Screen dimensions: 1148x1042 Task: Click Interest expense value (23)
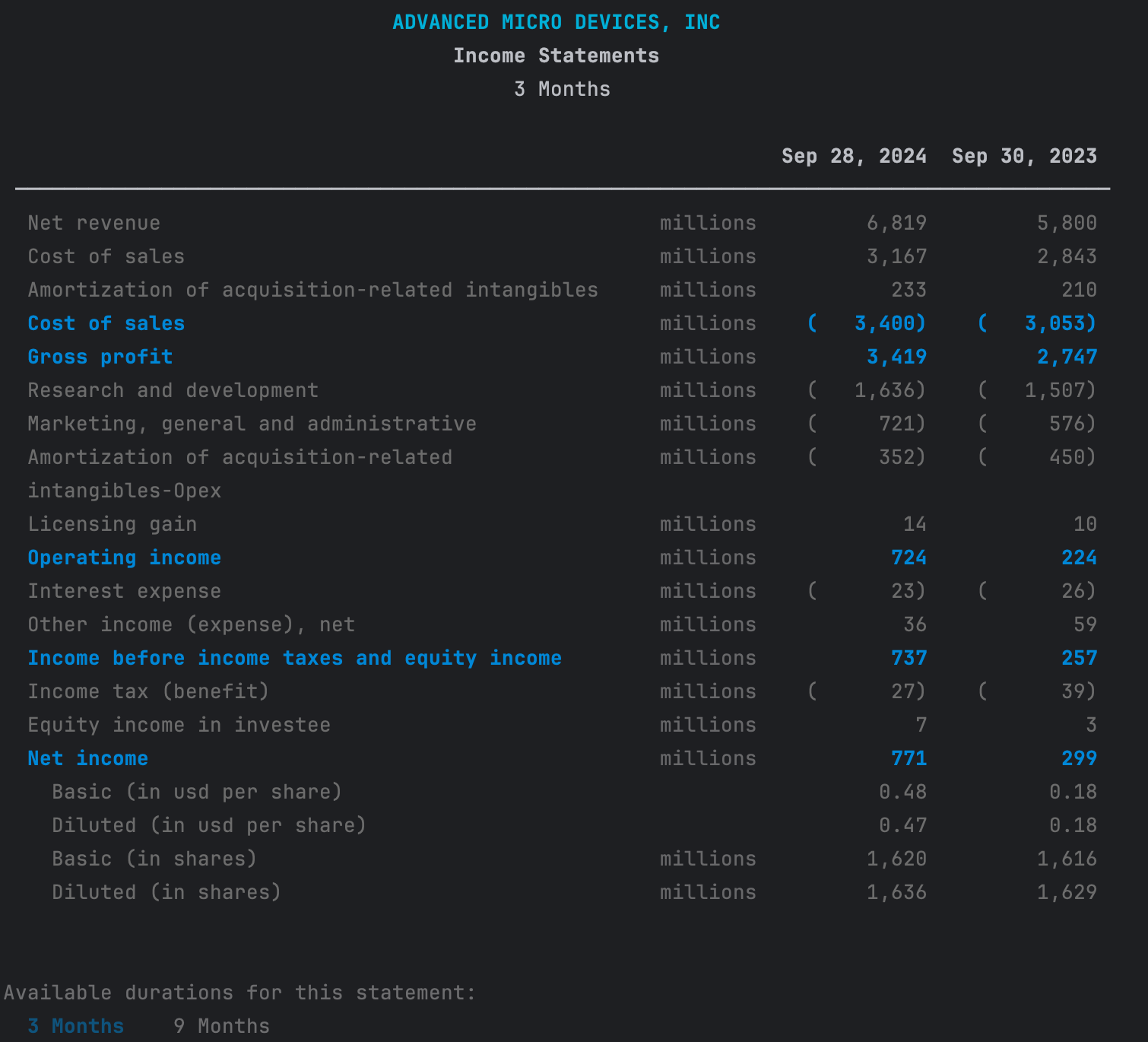point(867,591)
